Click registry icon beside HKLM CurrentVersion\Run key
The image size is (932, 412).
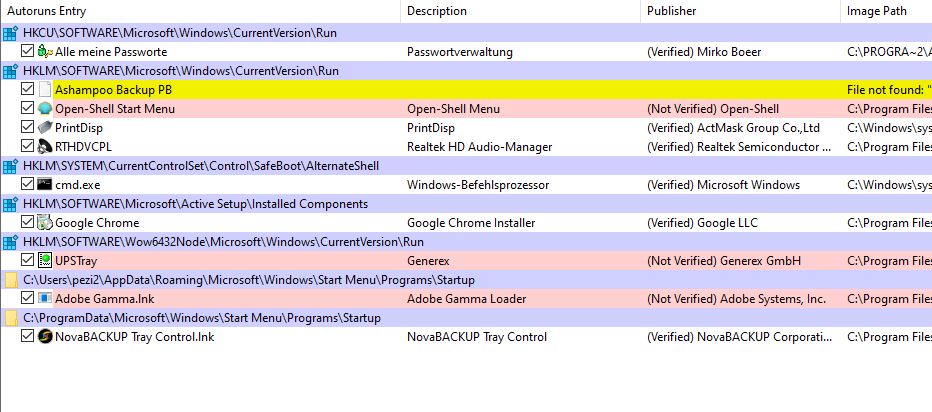[10, 71]
